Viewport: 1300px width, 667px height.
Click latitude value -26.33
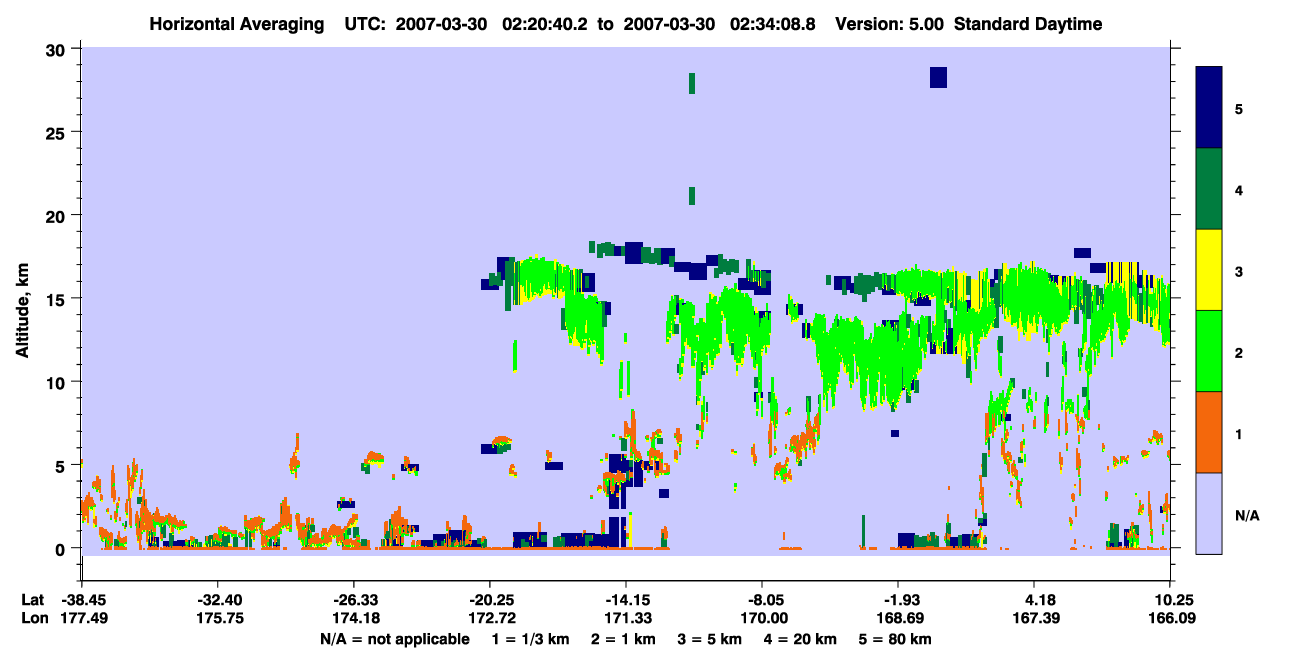[x=353, y=600]
